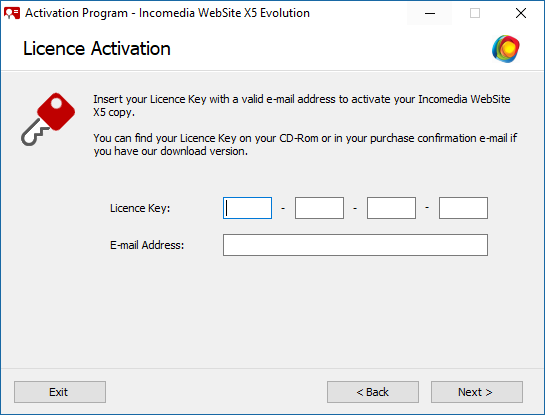Click the Activation Program title bar icon

tap(12, 13)
